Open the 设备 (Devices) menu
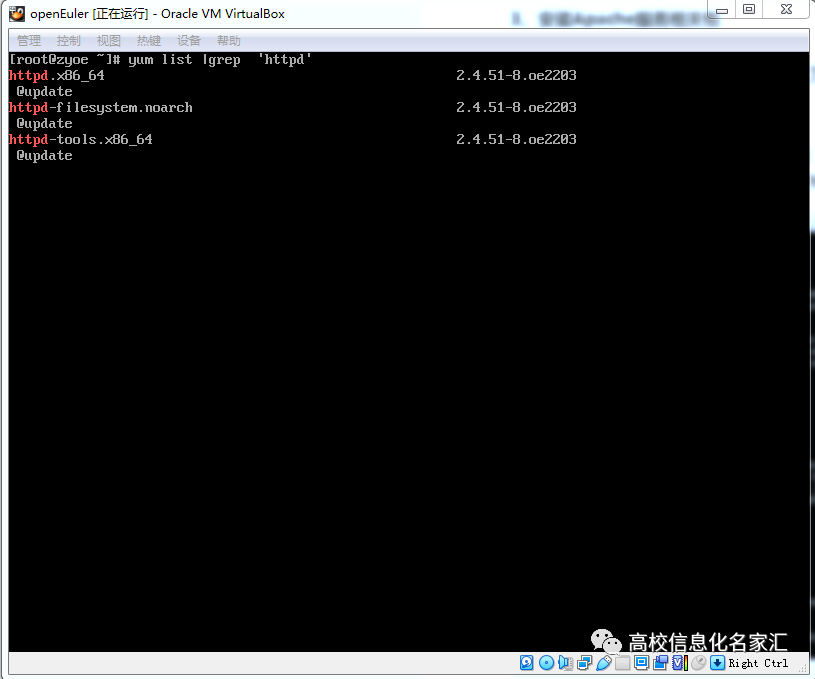Screen dimensions: 815x679 click(188, 40)
